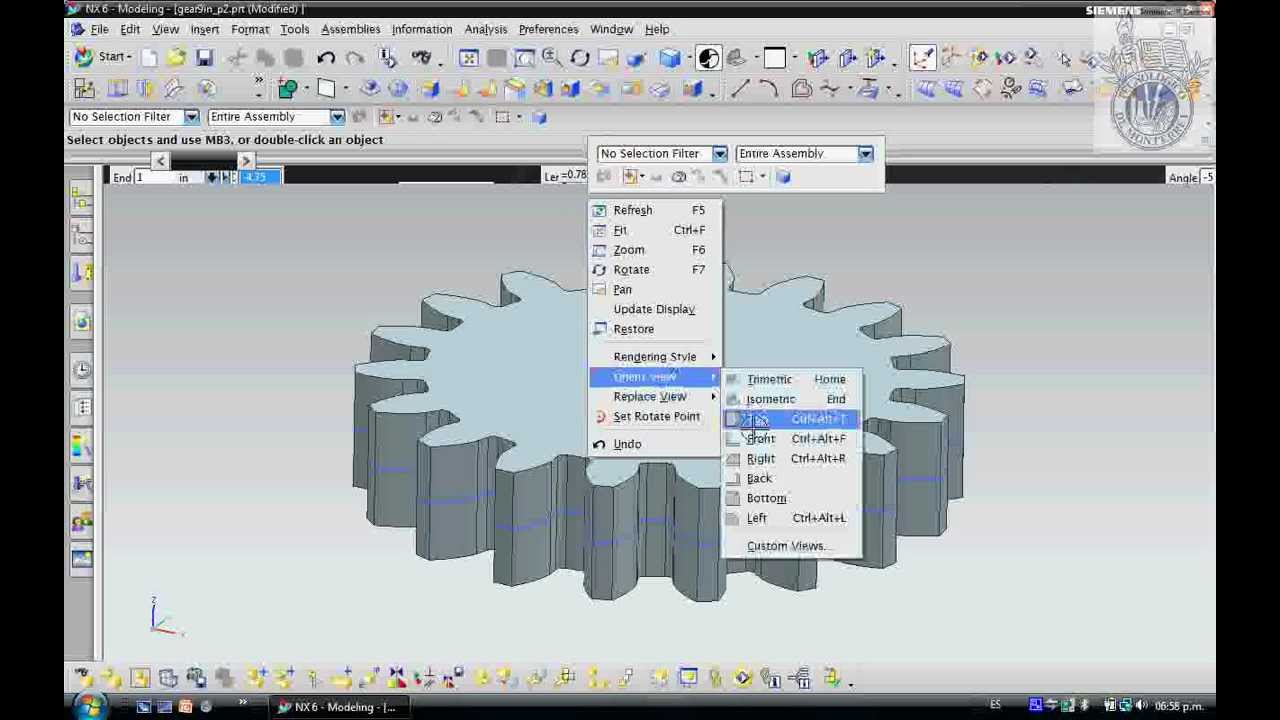Orient view to Bottom

[x=791, y=499]
